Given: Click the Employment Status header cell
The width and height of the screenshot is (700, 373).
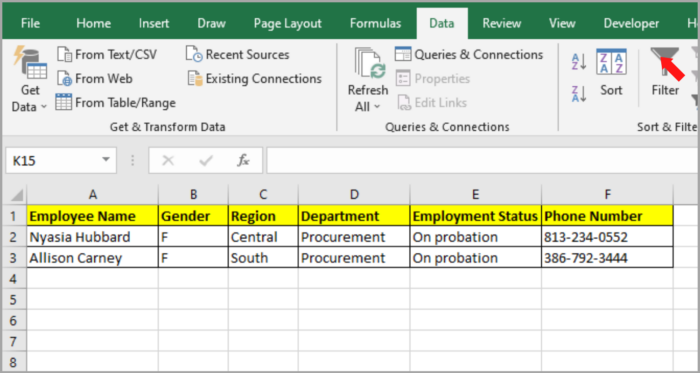Looking at the screenshot, I should click(475, 216).
